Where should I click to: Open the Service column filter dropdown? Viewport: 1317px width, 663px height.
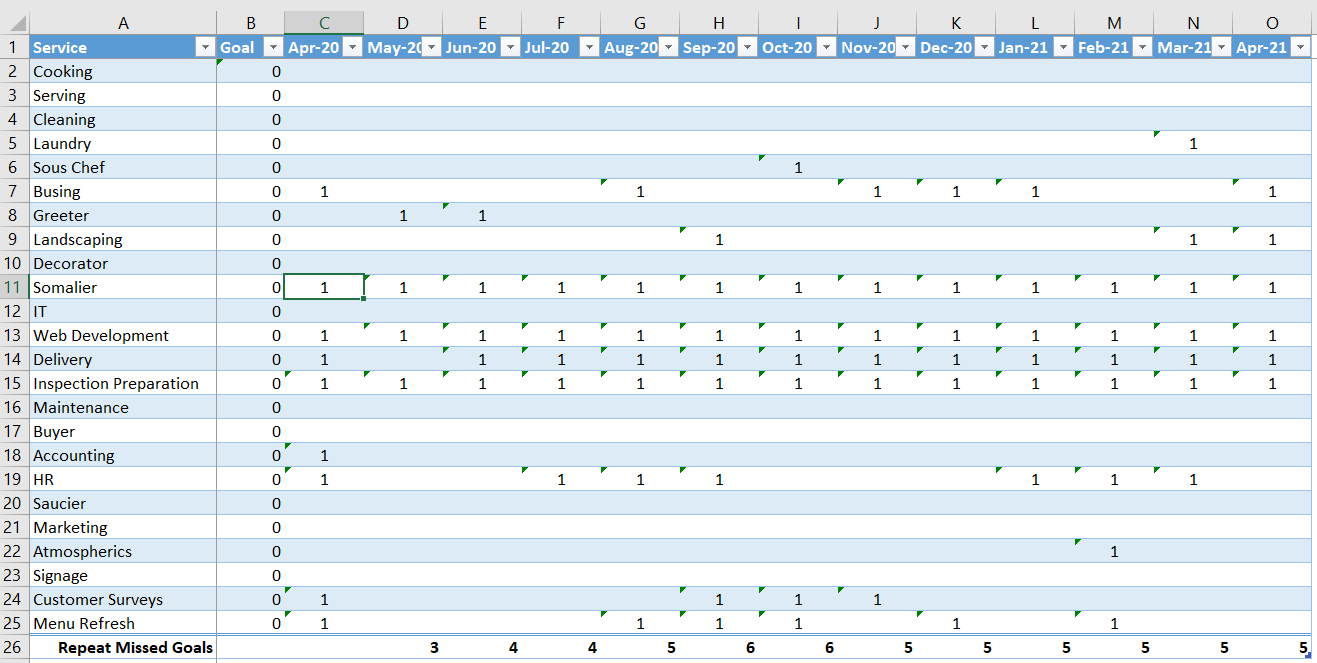[x=205, y=47]
